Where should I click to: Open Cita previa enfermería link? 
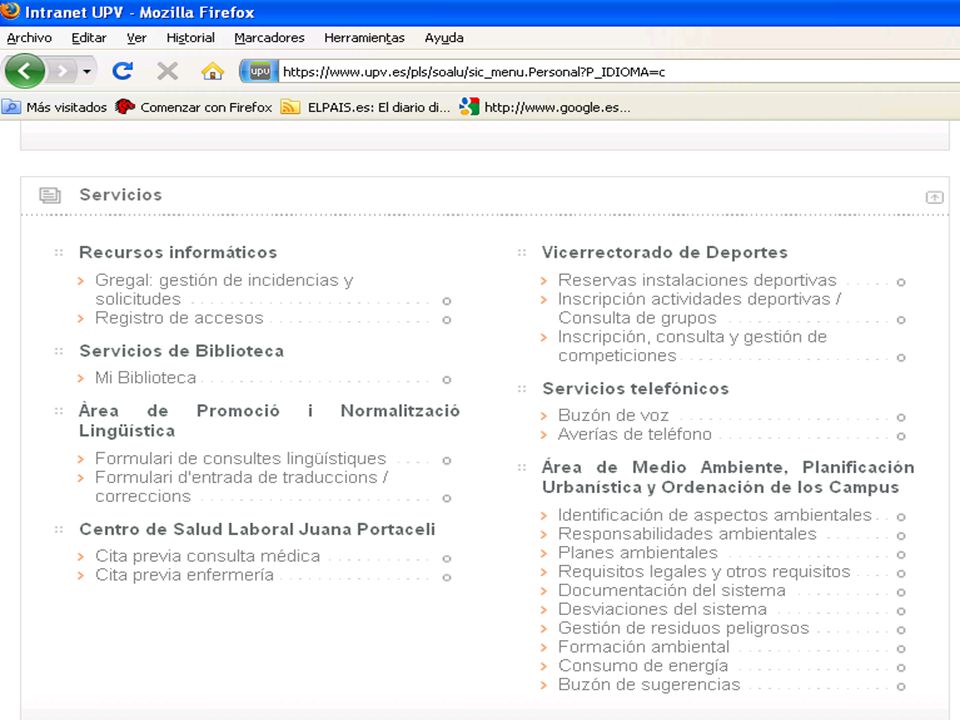(x=184, y=575)
